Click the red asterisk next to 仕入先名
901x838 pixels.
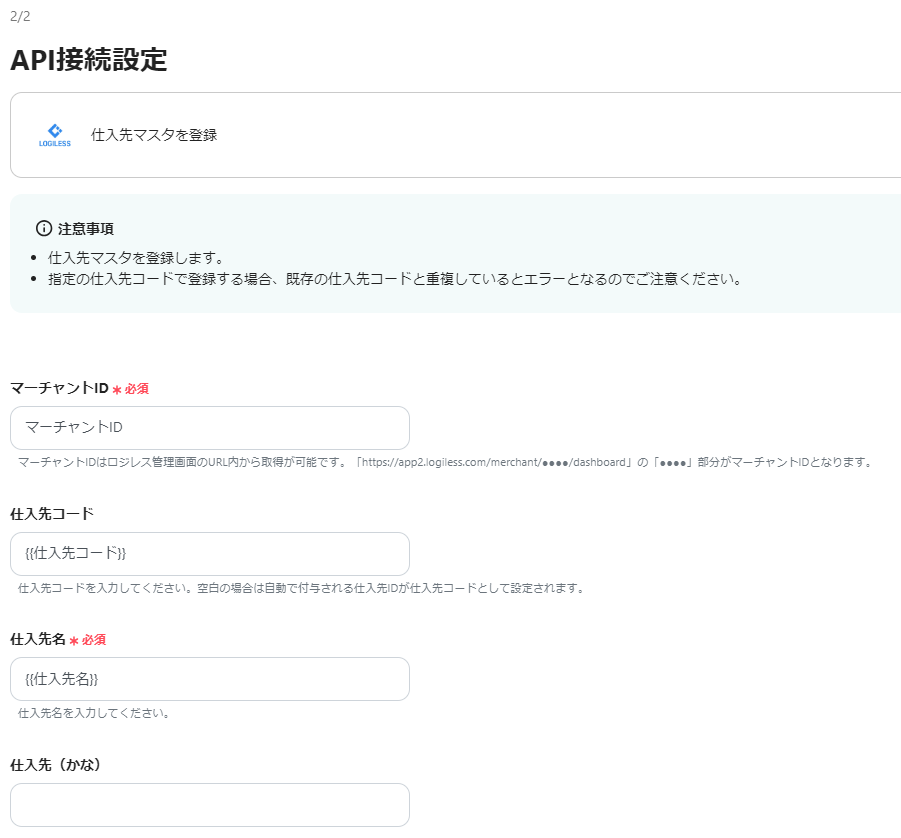(74, 640)
